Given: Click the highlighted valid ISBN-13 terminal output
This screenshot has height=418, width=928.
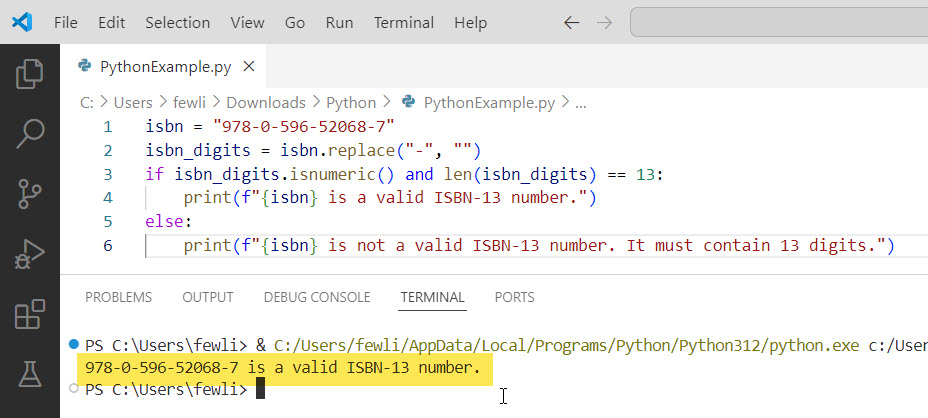Looking at the screenshot, I should tap(285, 368).
